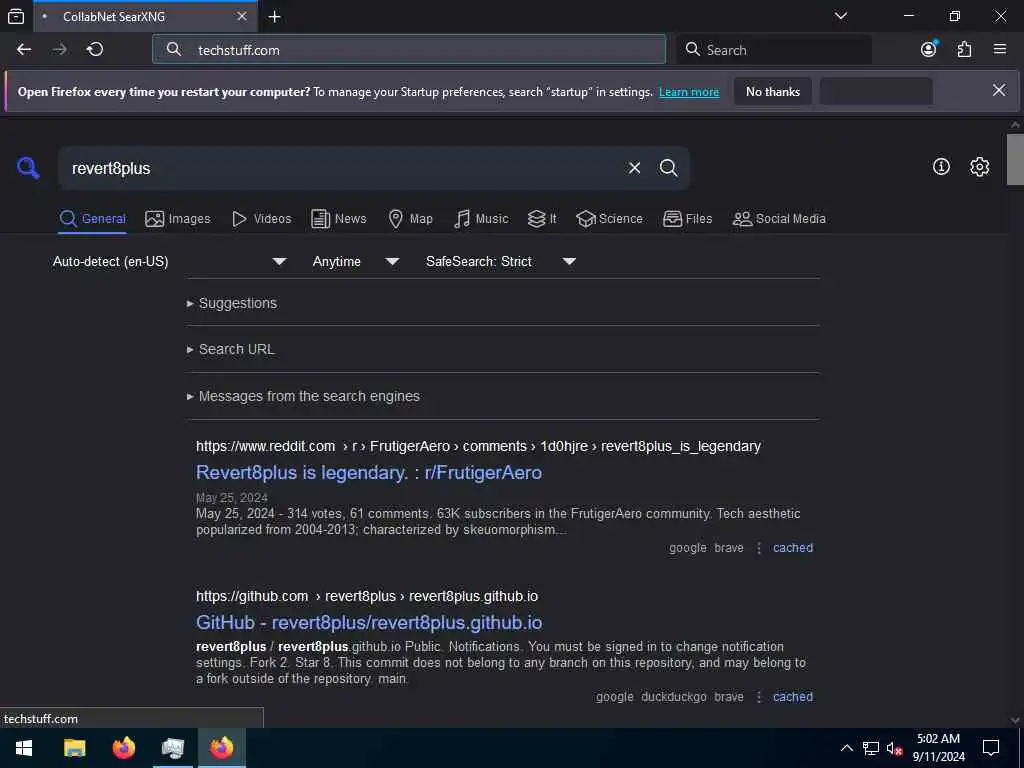Open the Windows Start menu
This screenshot has height=768, width=1024.
click(24, 748)
